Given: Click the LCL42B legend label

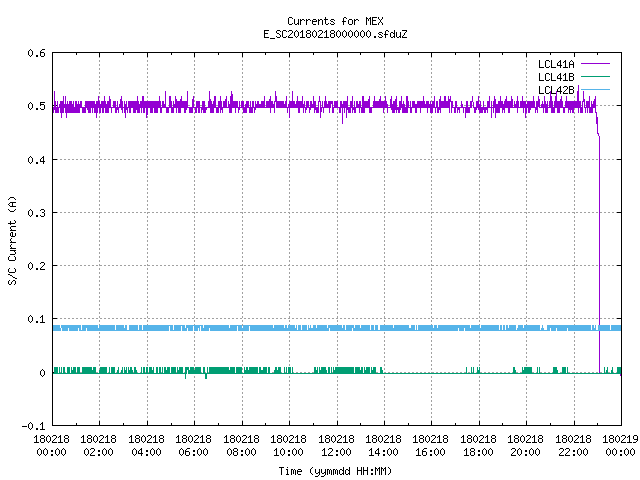Looking at the screenshot, I should coord(556,90).
